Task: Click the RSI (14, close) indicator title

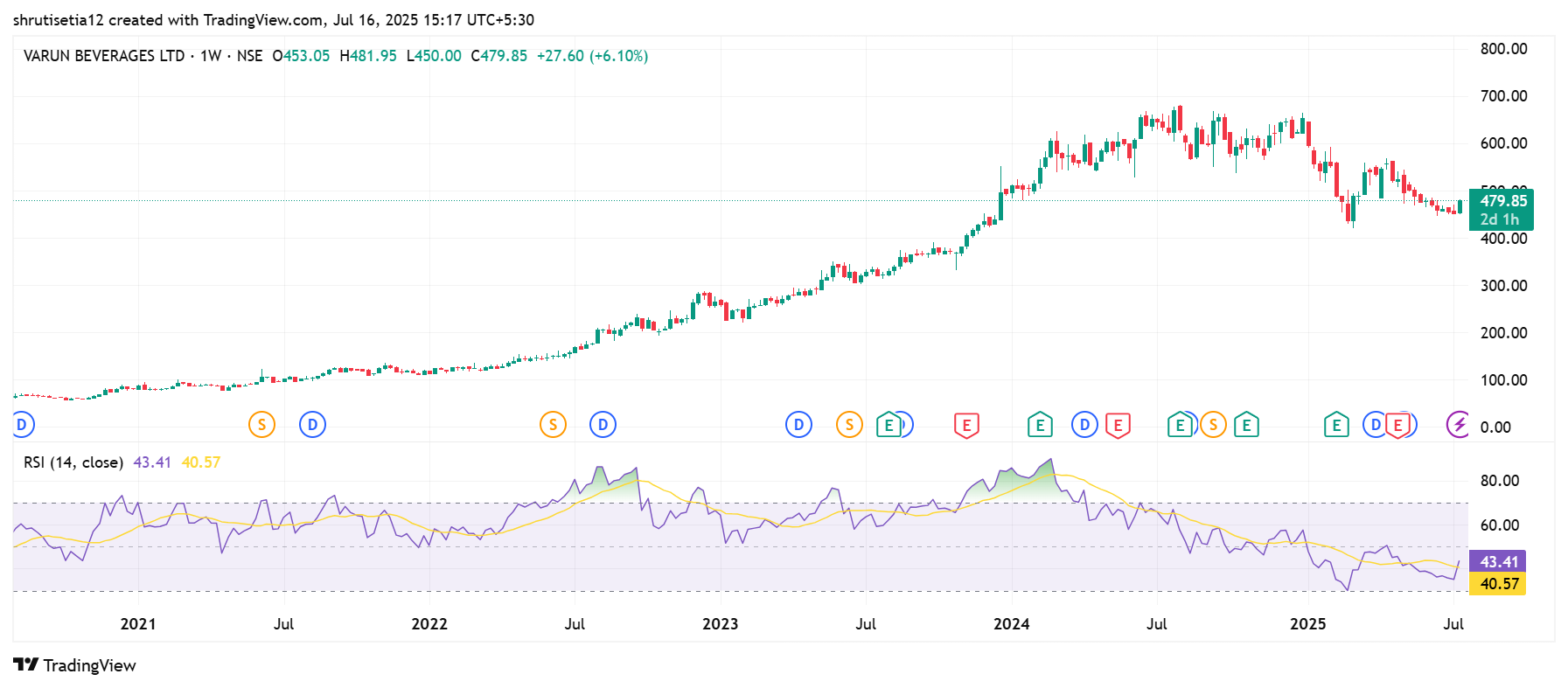Action: tap(73, 462)
